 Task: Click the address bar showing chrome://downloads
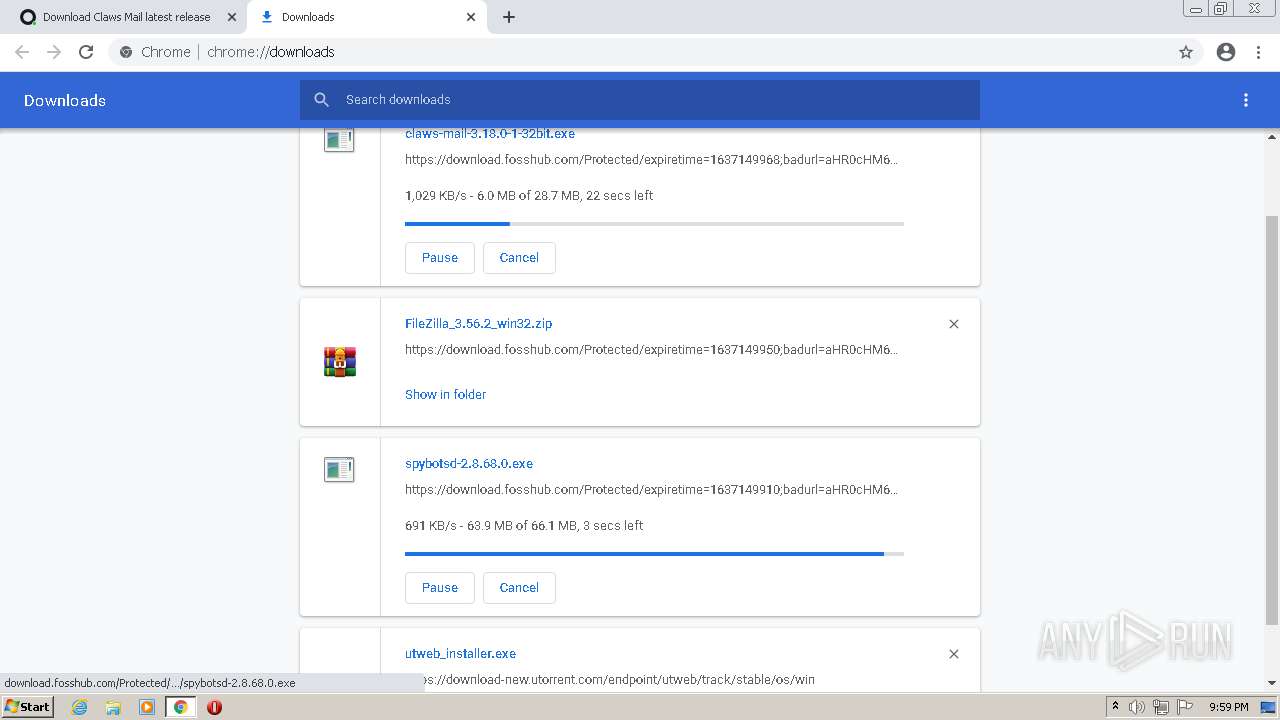pos(640,52)
